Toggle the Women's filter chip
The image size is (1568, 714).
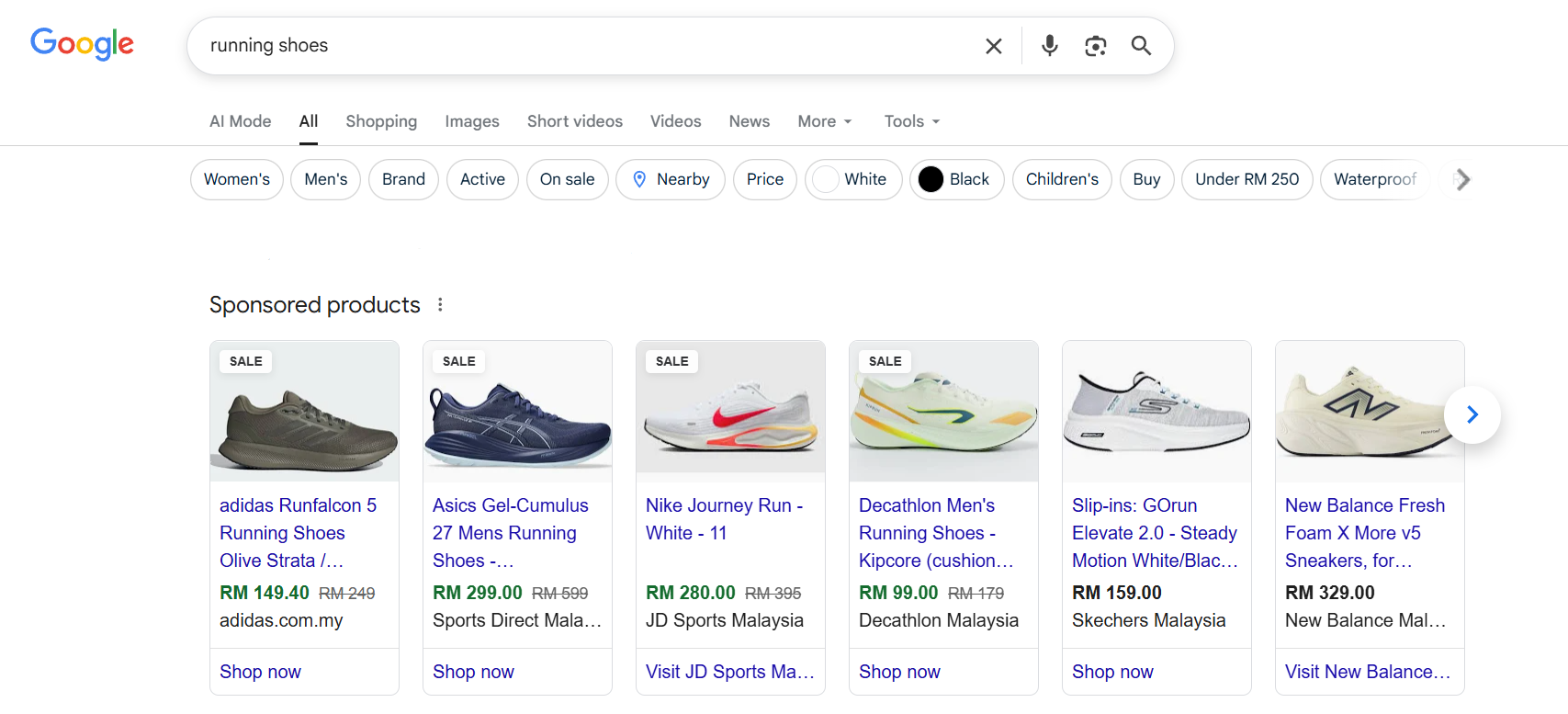[237, 179]
